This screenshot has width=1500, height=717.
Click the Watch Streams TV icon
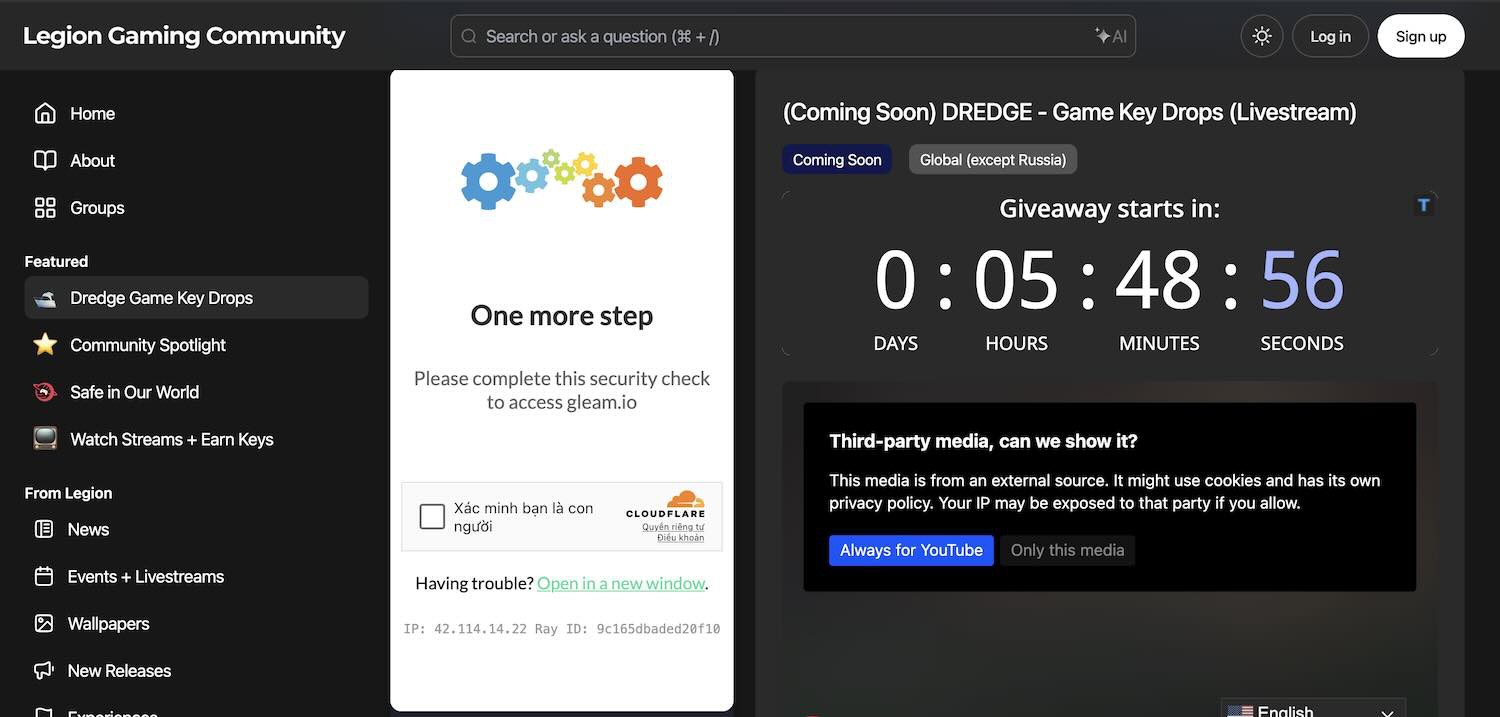tap(45, 438)
